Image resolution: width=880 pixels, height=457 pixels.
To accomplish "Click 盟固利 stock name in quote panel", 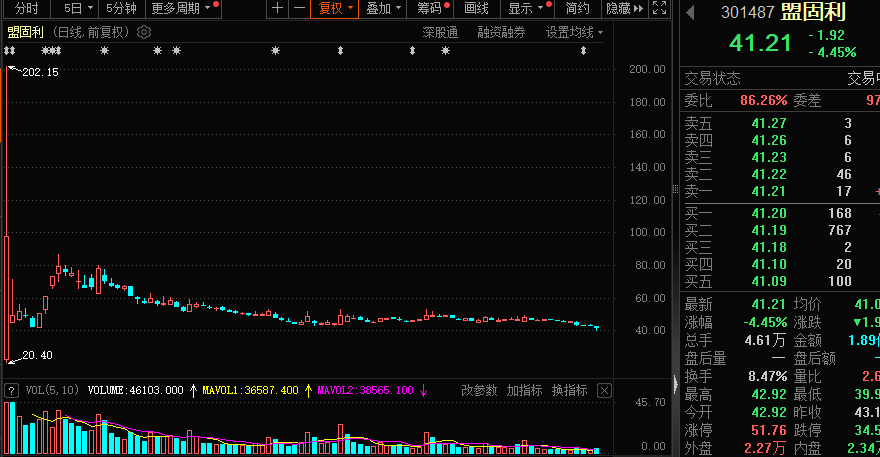I will point(813,11).
